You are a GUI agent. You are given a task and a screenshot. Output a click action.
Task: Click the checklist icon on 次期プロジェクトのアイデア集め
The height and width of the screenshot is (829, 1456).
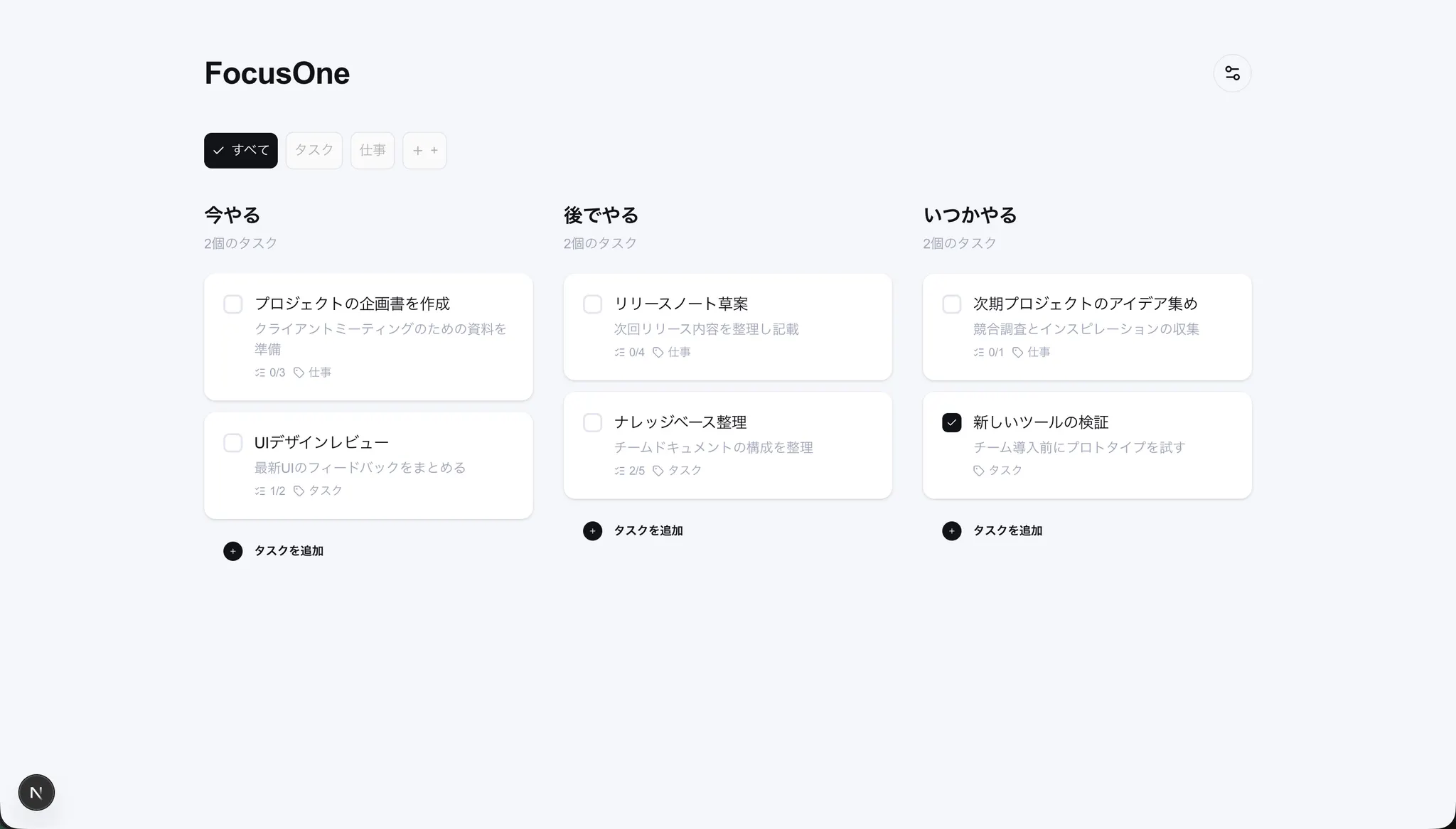click(978, 351)
